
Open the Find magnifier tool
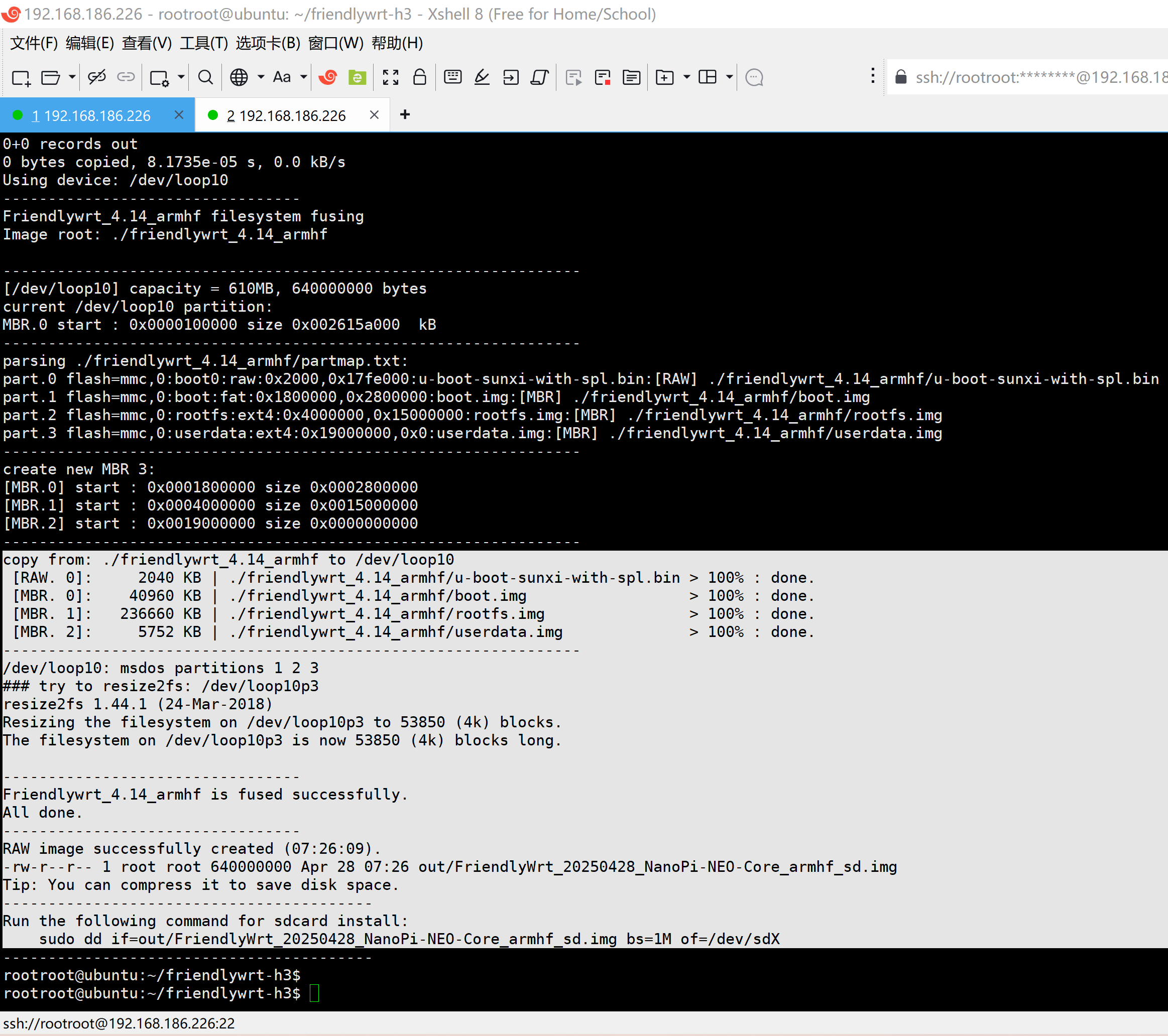[x=205, y=77]
